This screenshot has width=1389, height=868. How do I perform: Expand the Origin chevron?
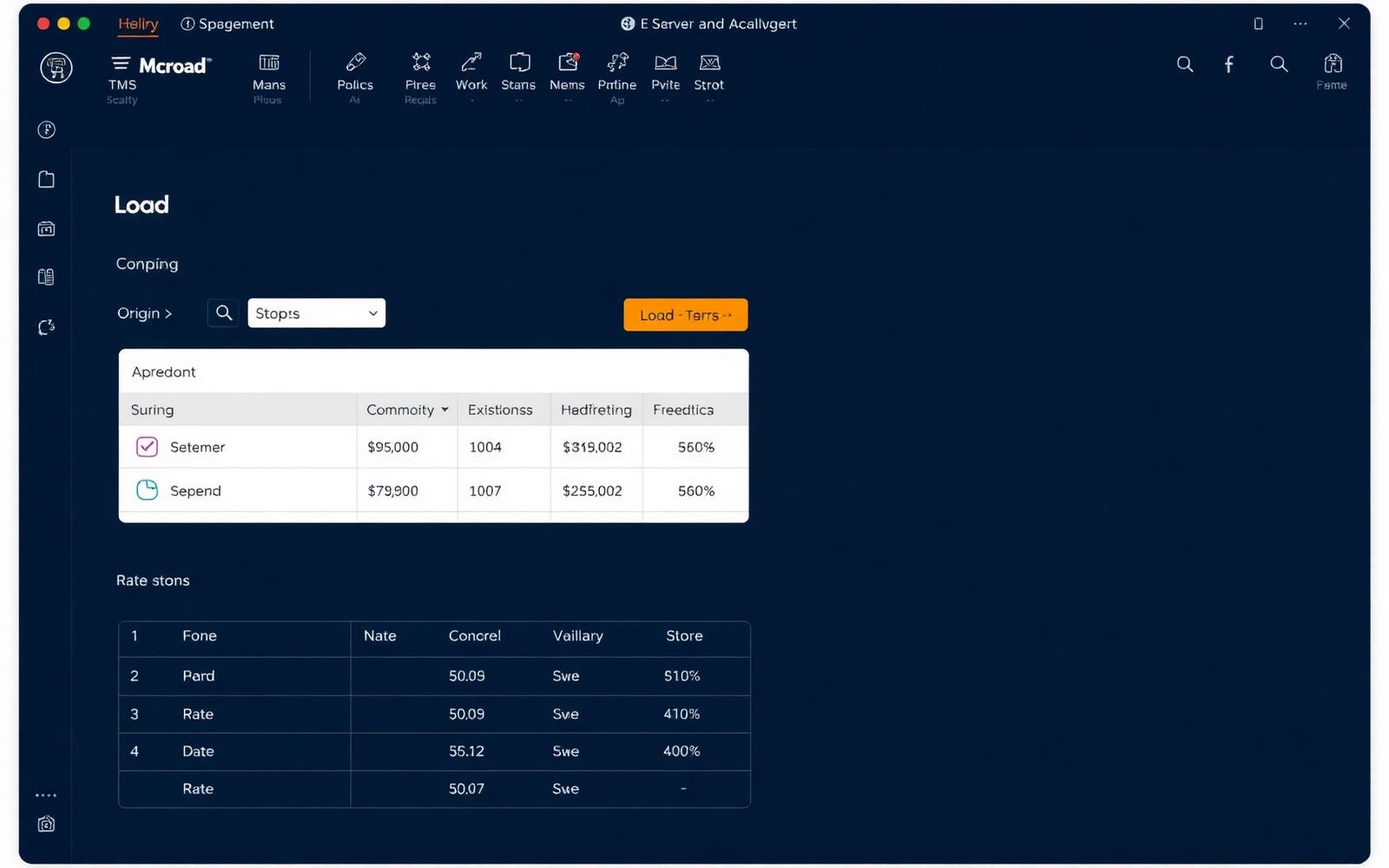click(x=168, y=313)
